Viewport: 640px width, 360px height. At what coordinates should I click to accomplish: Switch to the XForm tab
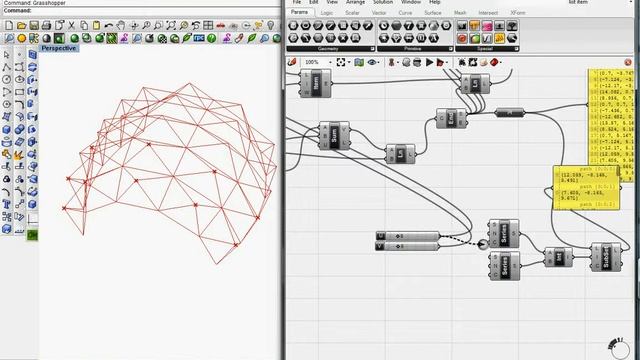(518, 13)
